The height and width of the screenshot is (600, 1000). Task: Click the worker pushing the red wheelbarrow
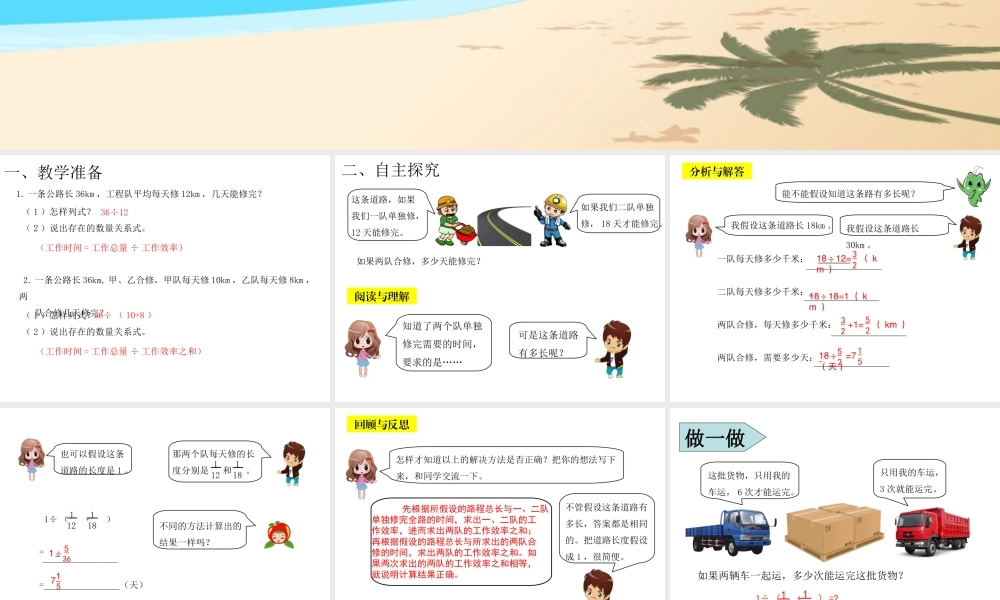[455, 221]
